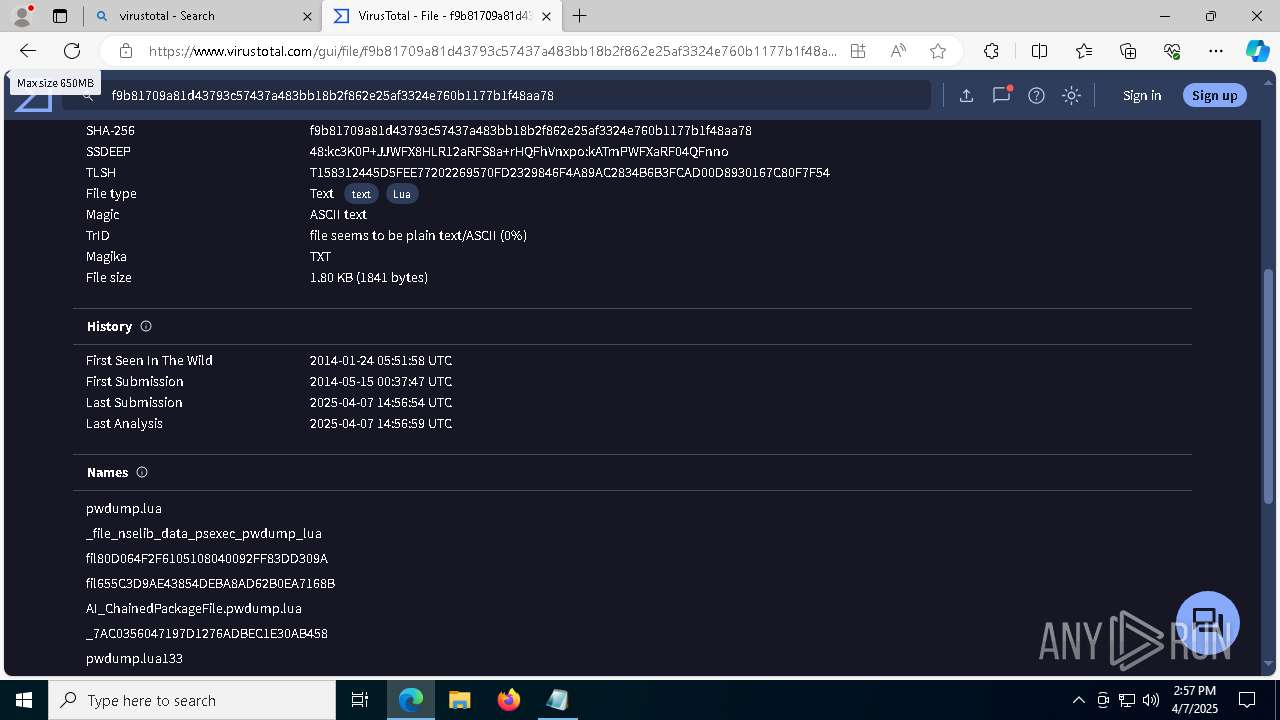This screenshot has width=1280, height=720.
Task: Launch Copilot sidebar icon
Action: click(x=1257, y=51)
